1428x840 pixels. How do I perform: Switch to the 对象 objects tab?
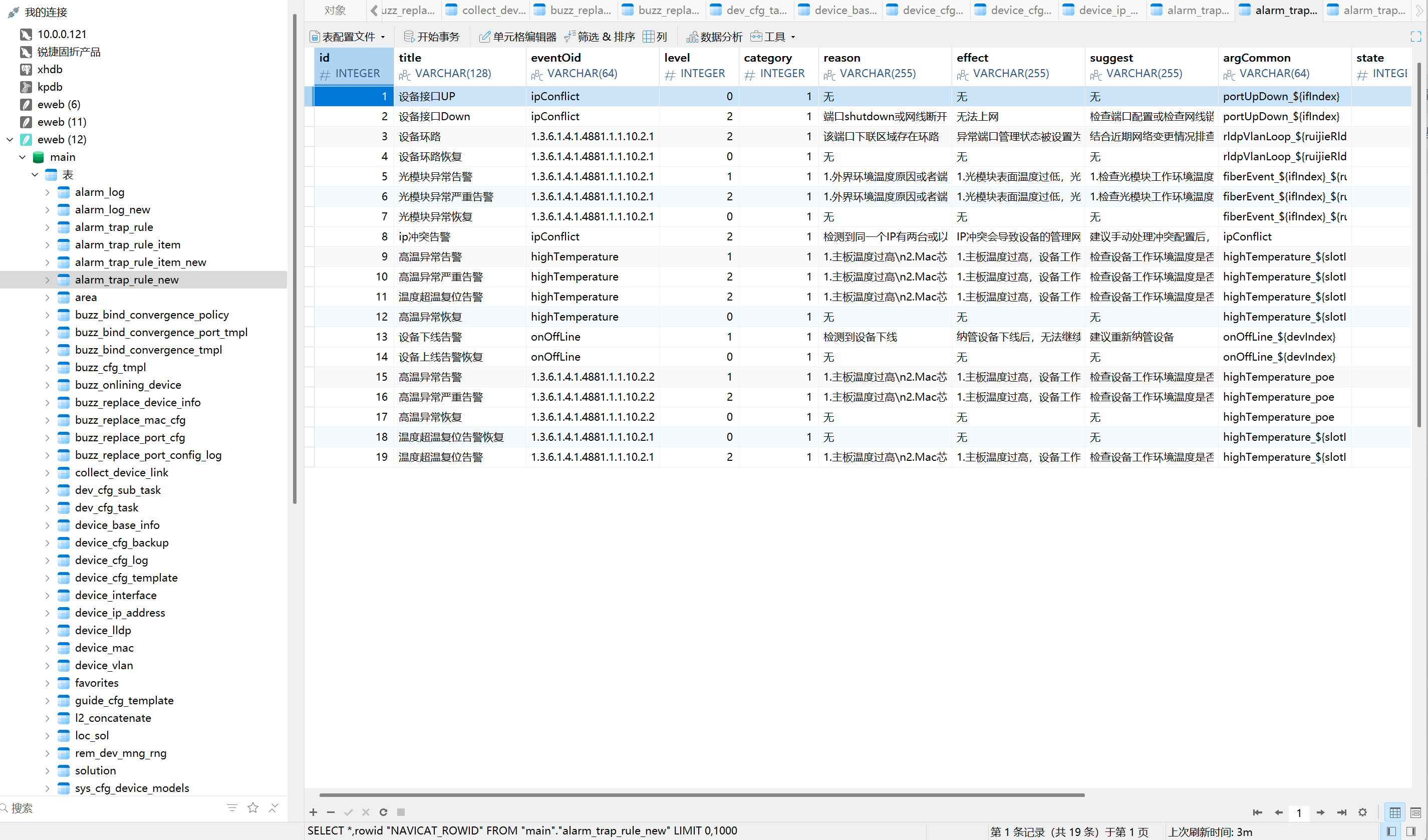[335, 10]
